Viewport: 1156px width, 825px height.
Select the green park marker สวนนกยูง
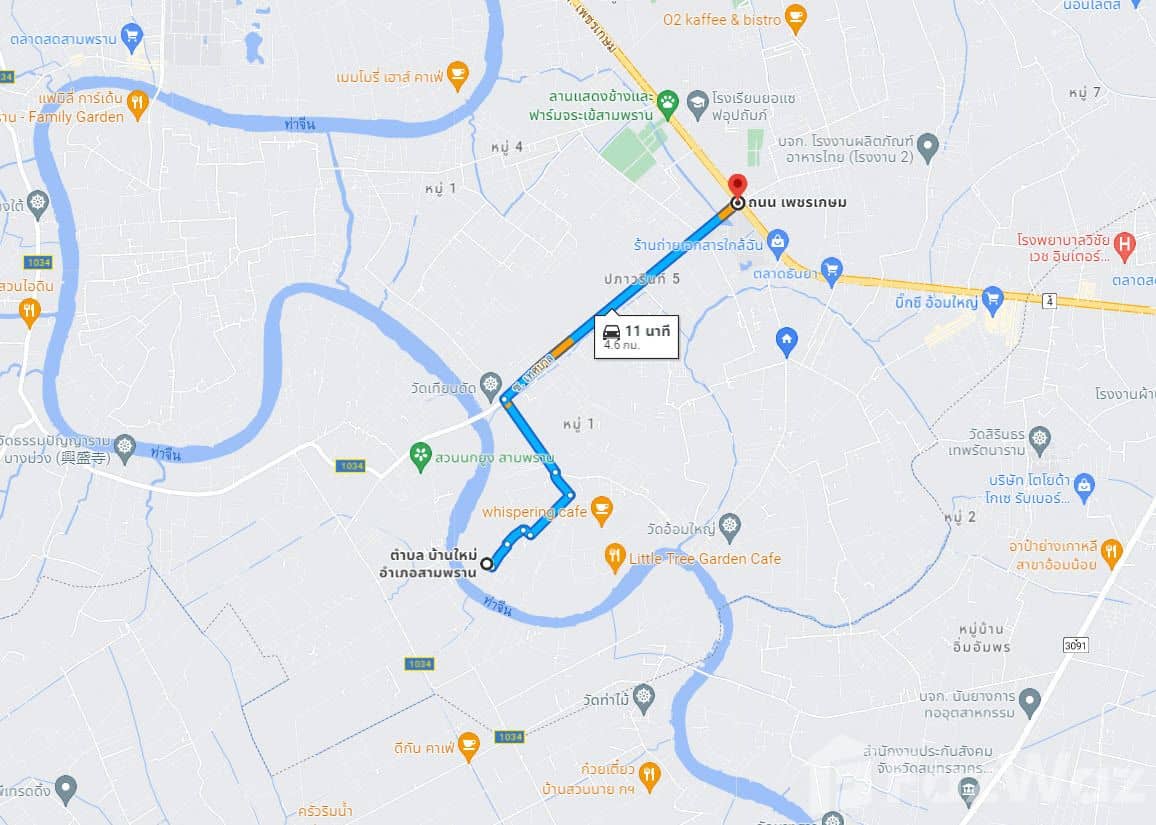tap(420, 457)
